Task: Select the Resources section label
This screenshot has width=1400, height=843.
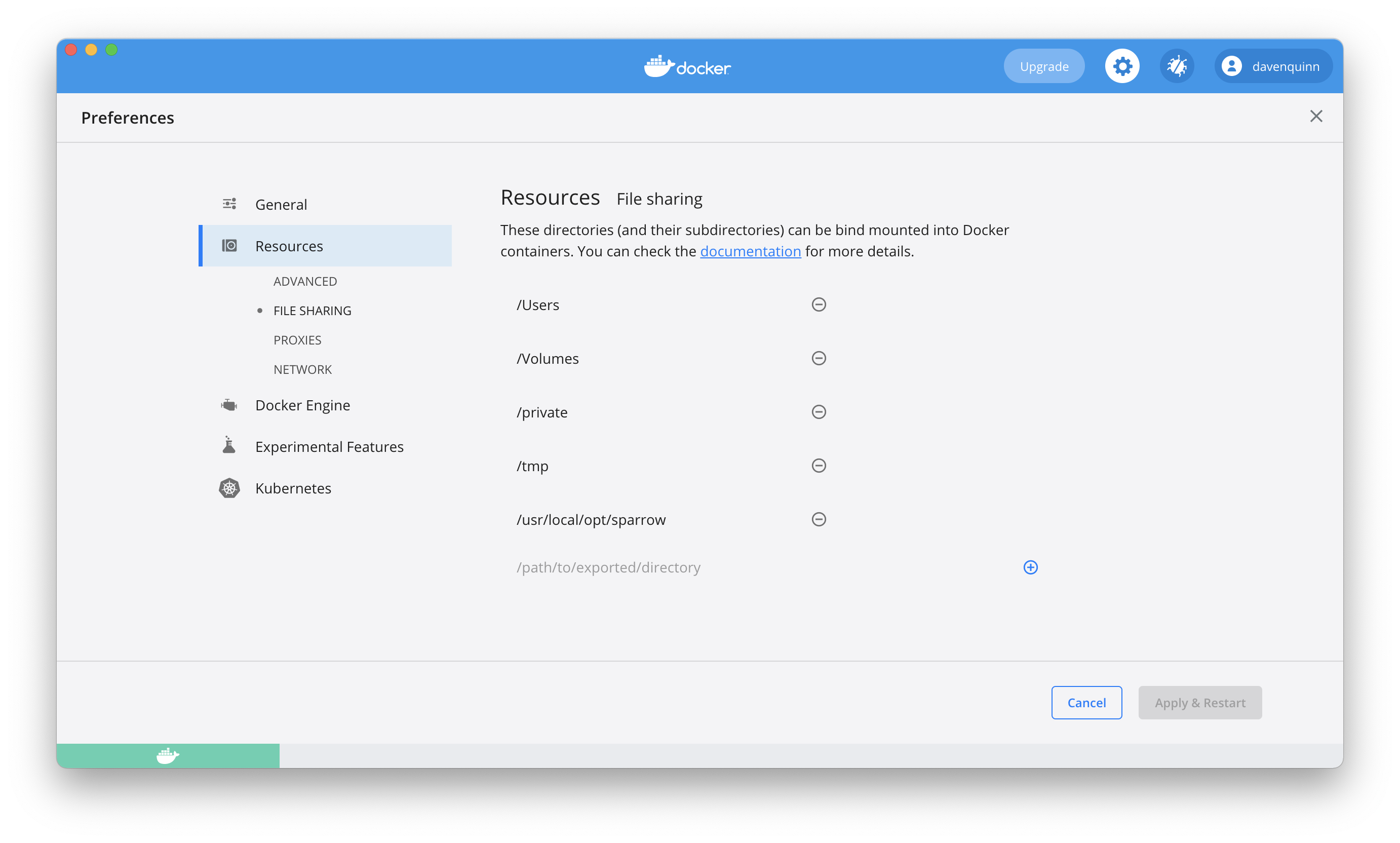Action: tap(289, 246)
